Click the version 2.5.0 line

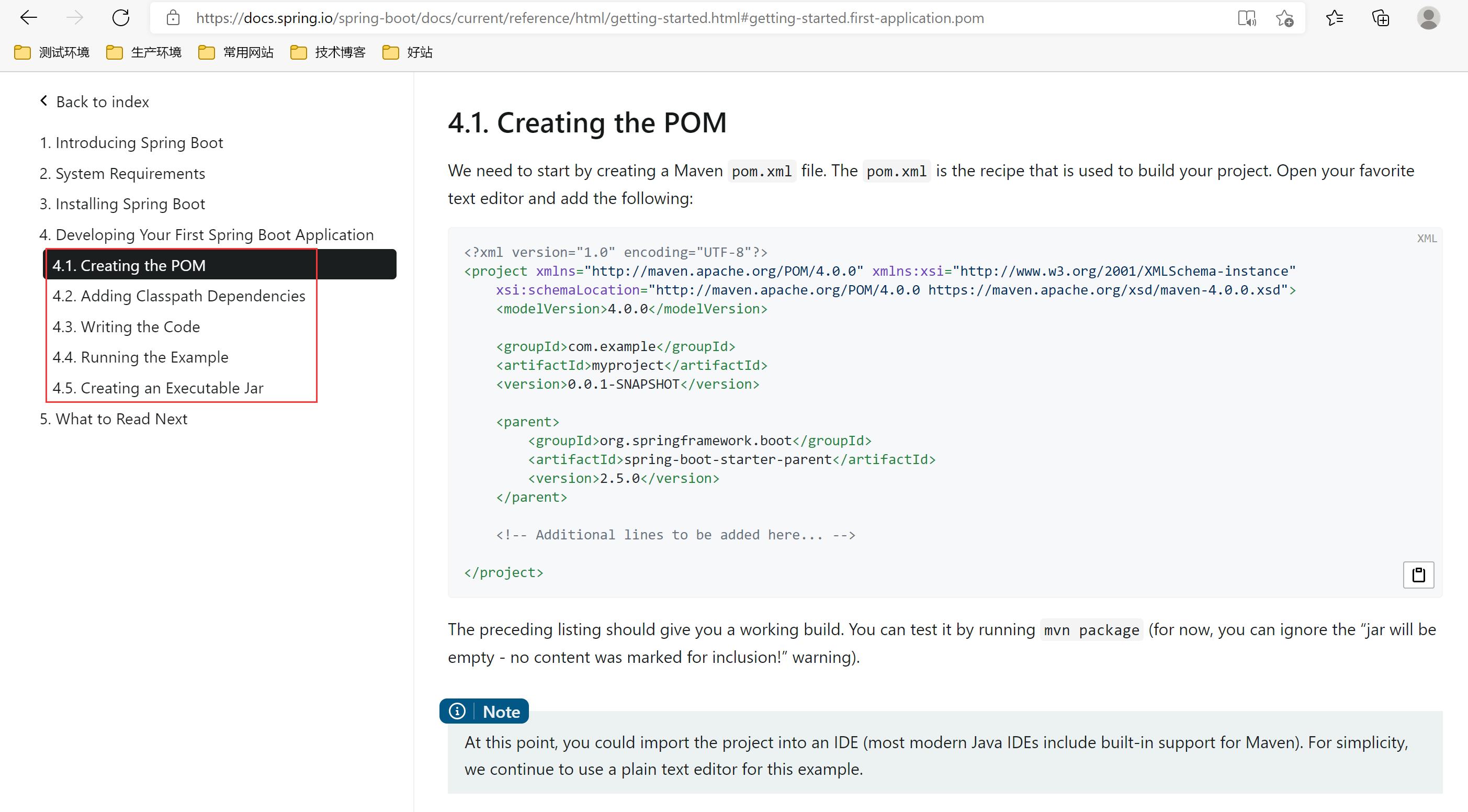click(624, 478)
